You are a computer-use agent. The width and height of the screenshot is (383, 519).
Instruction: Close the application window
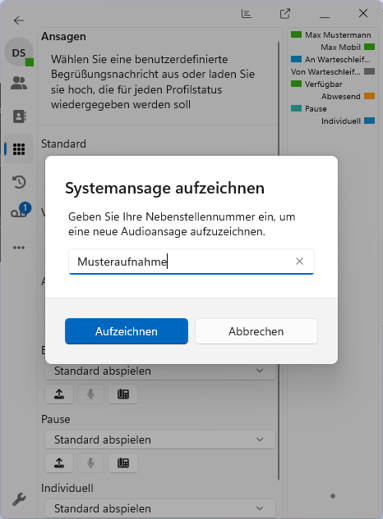363,13
